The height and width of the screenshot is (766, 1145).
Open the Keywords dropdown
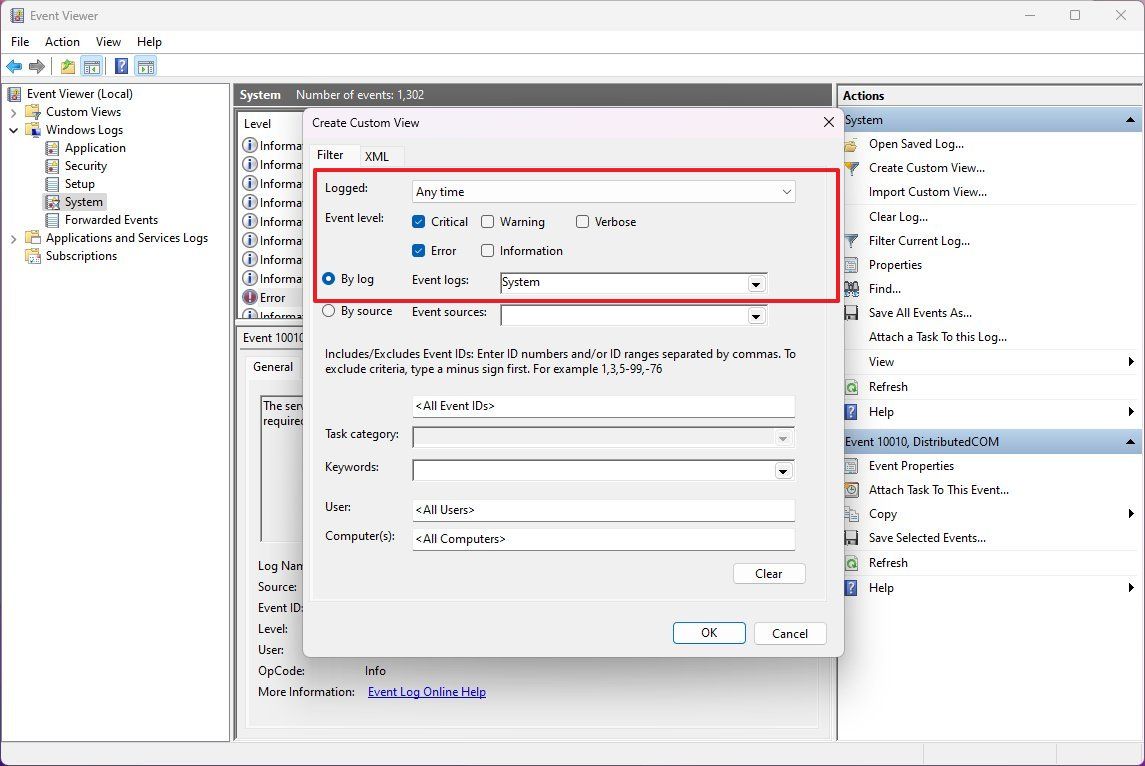point(784,470)
